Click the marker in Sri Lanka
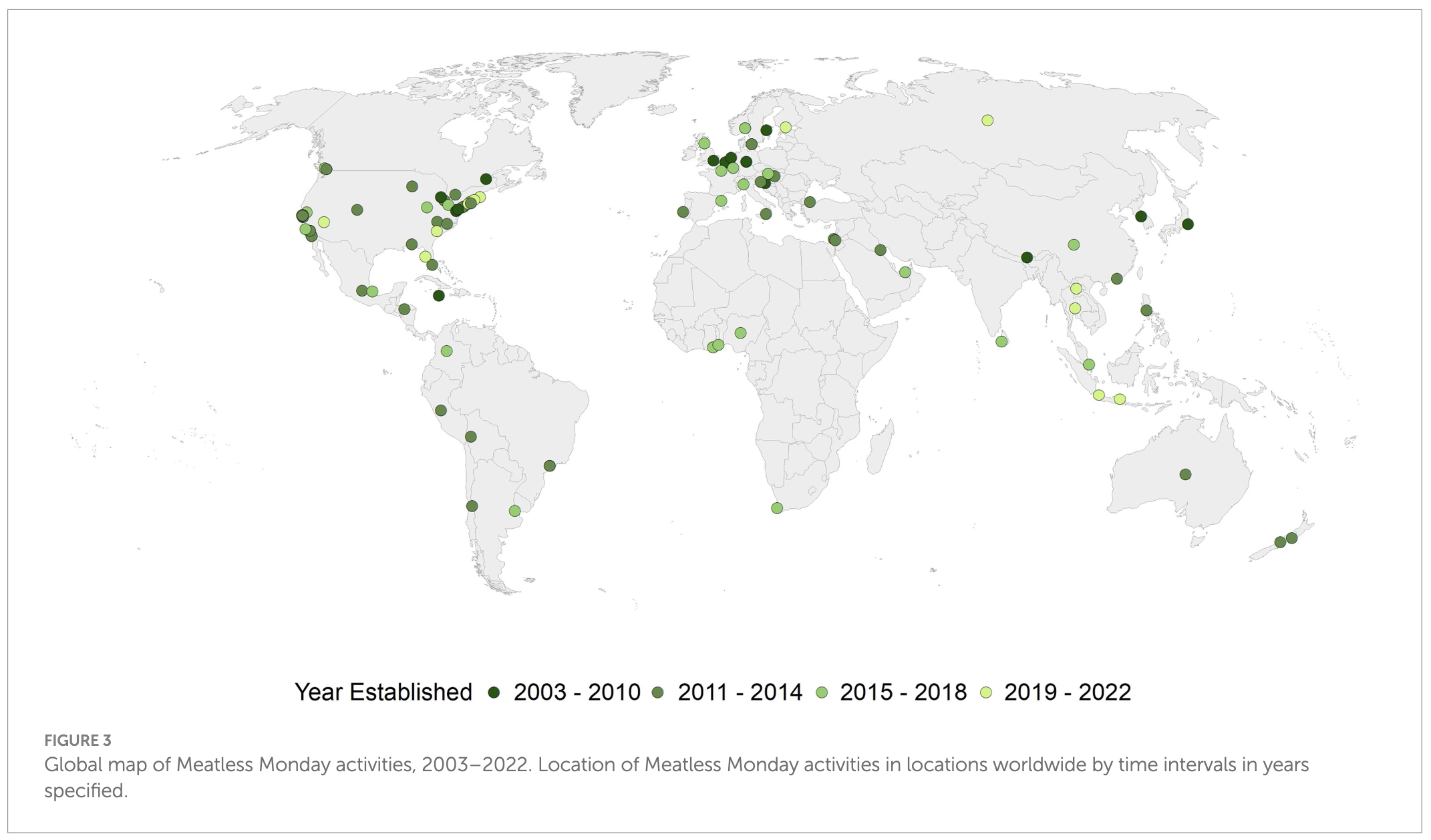Viewport: 1431px width, 840px height. pos(1001,342)
